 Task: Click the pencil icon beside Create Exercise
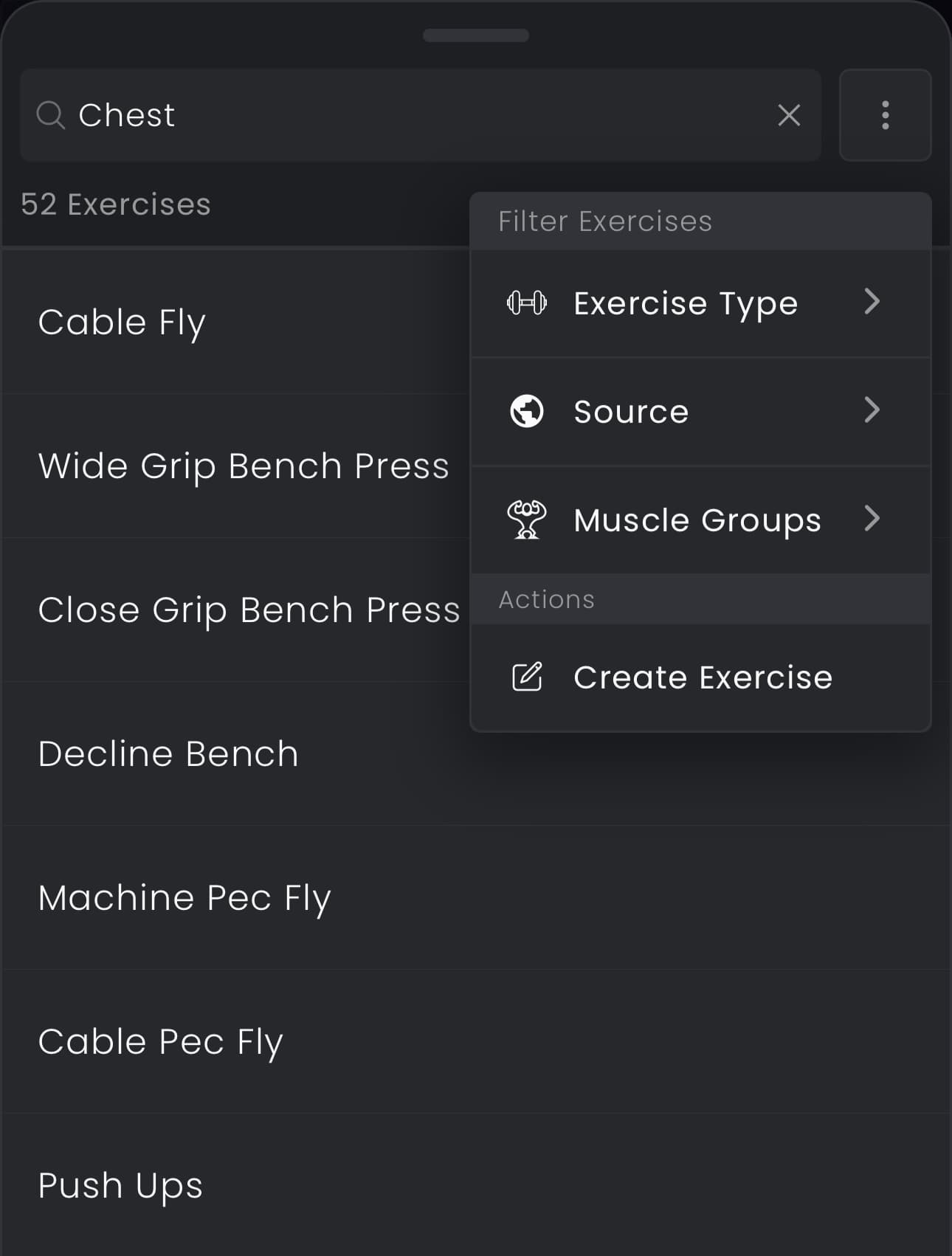(x=528, y=675)
